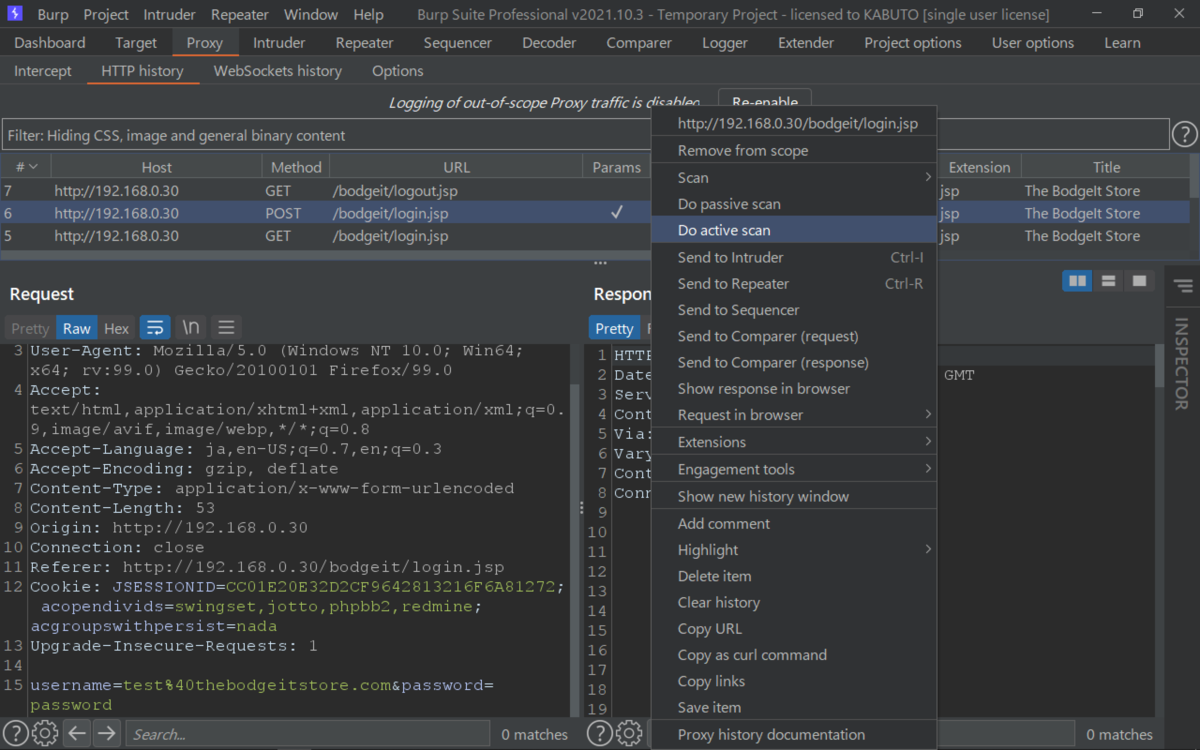
Task: Open the filter help question mark icon
Action: coord(1184,135)
